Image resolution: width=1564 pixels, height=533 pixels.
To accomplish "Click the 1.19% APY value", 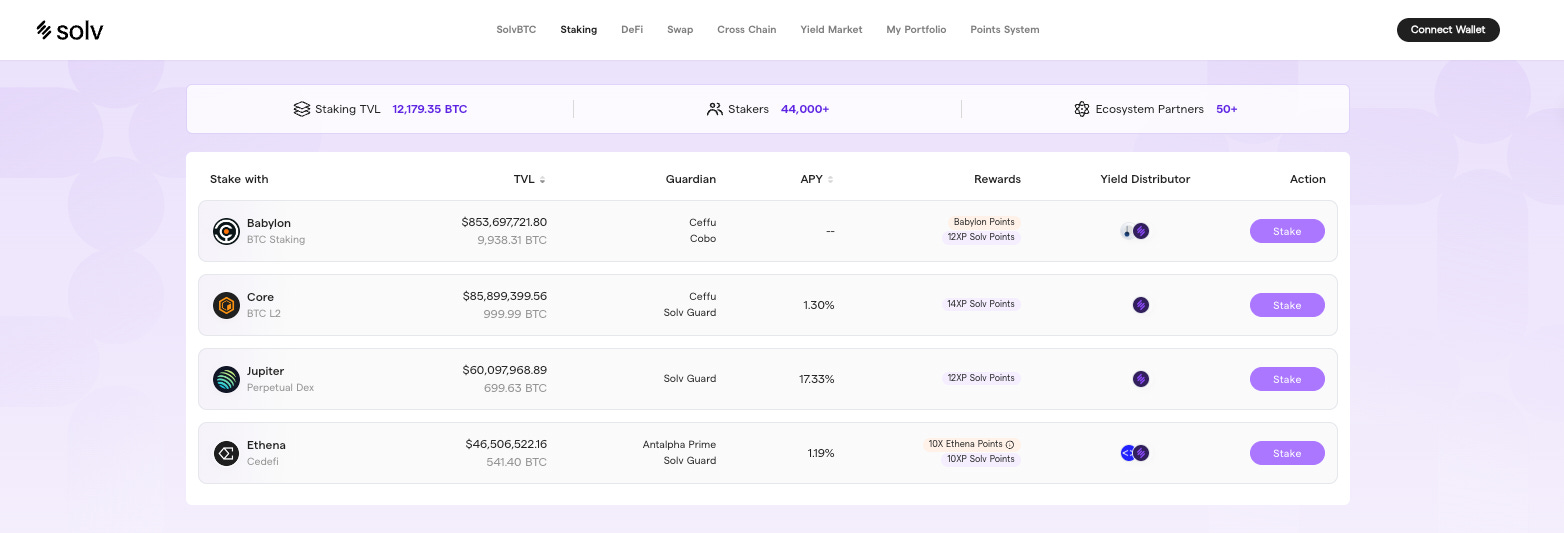I will coord(821,453).
